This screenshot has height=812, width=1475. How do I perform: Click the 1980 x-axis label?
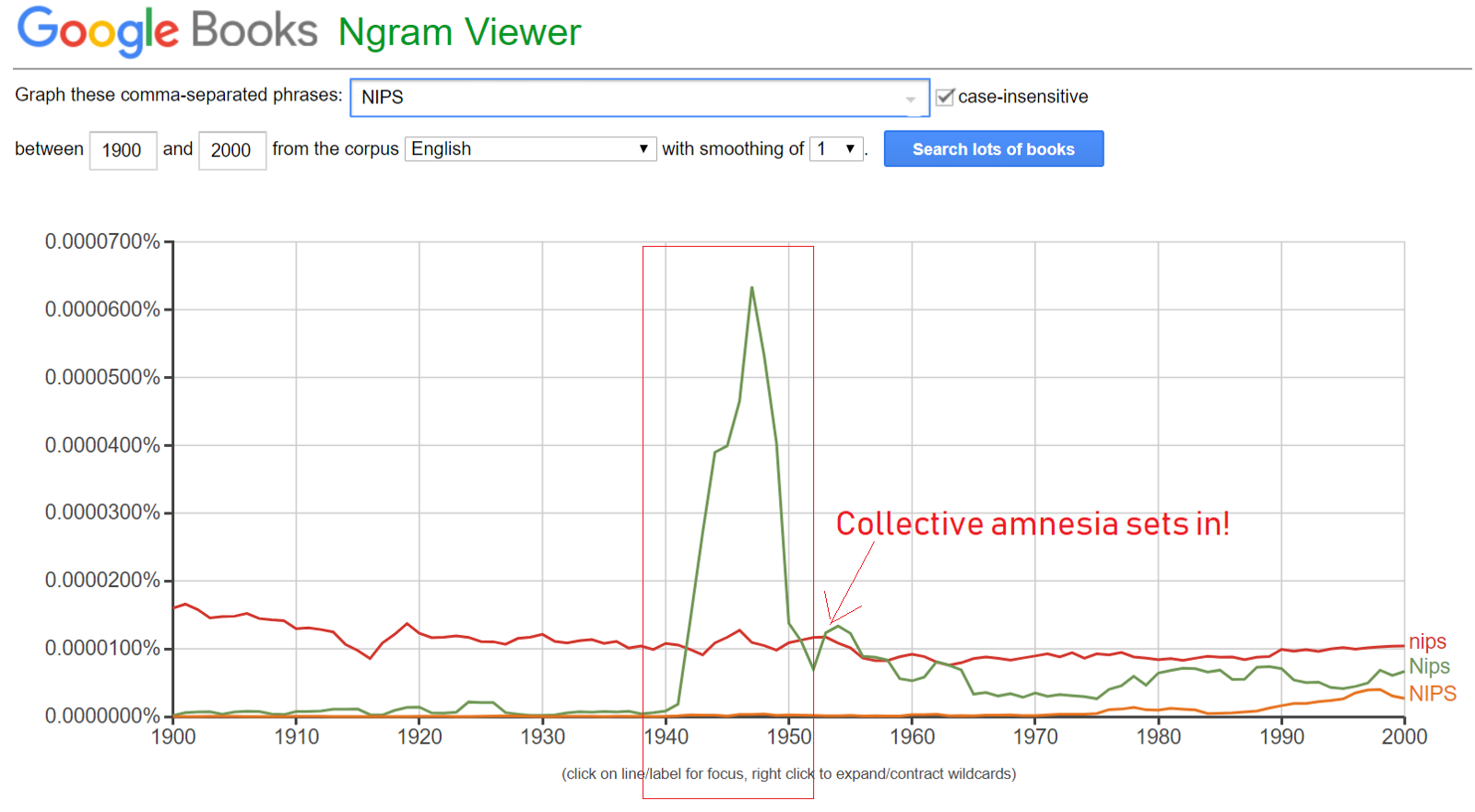coord(1158,736)
